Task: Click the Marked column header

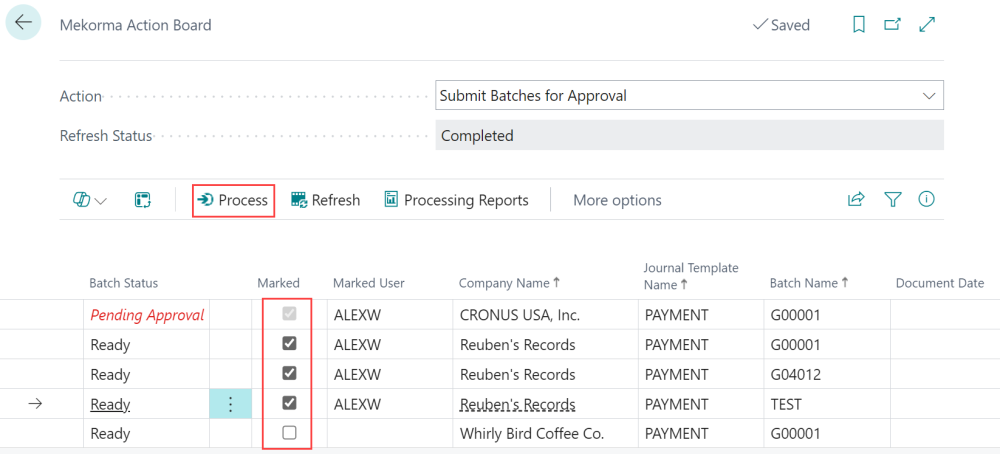Action: [279, 283]
